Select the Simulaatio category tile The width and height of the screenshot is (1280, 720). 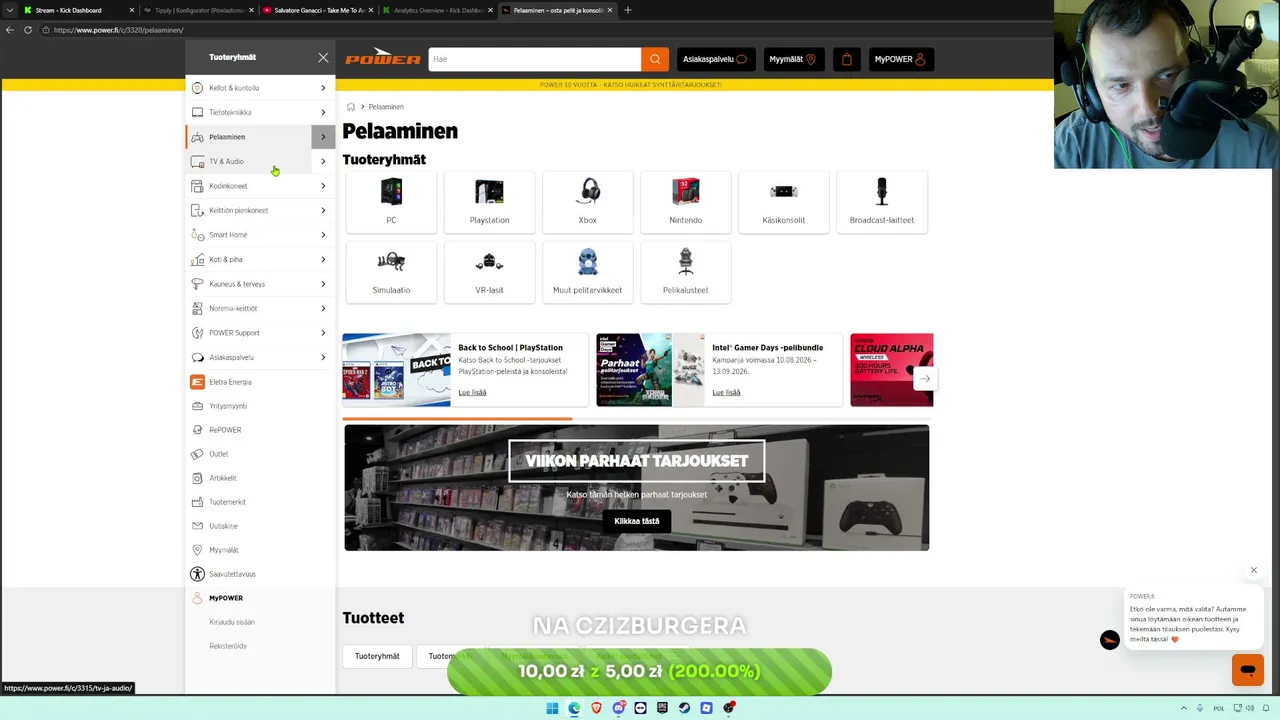coord(391,272)
